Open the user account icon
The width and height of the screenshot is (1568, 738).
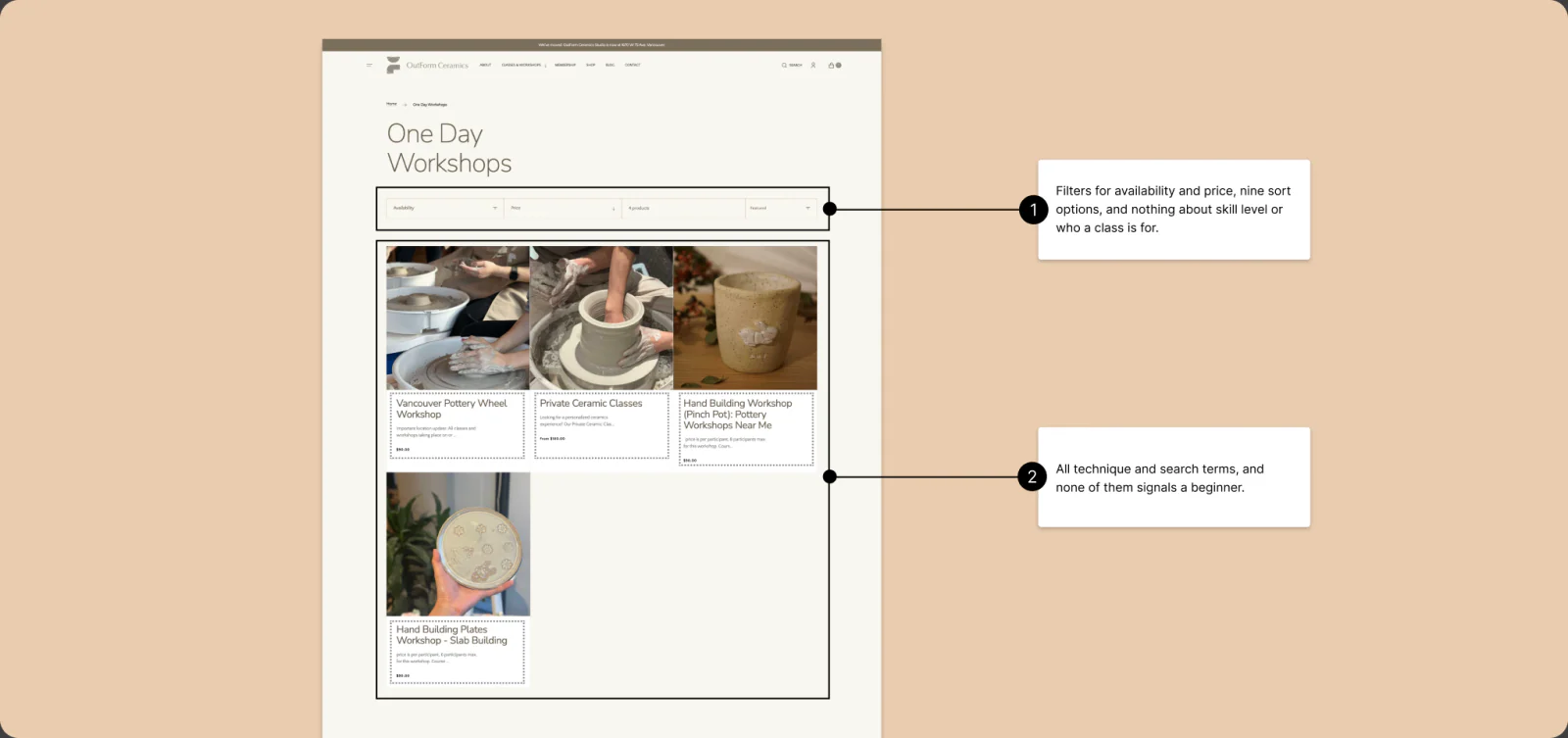tap(813, 66)
